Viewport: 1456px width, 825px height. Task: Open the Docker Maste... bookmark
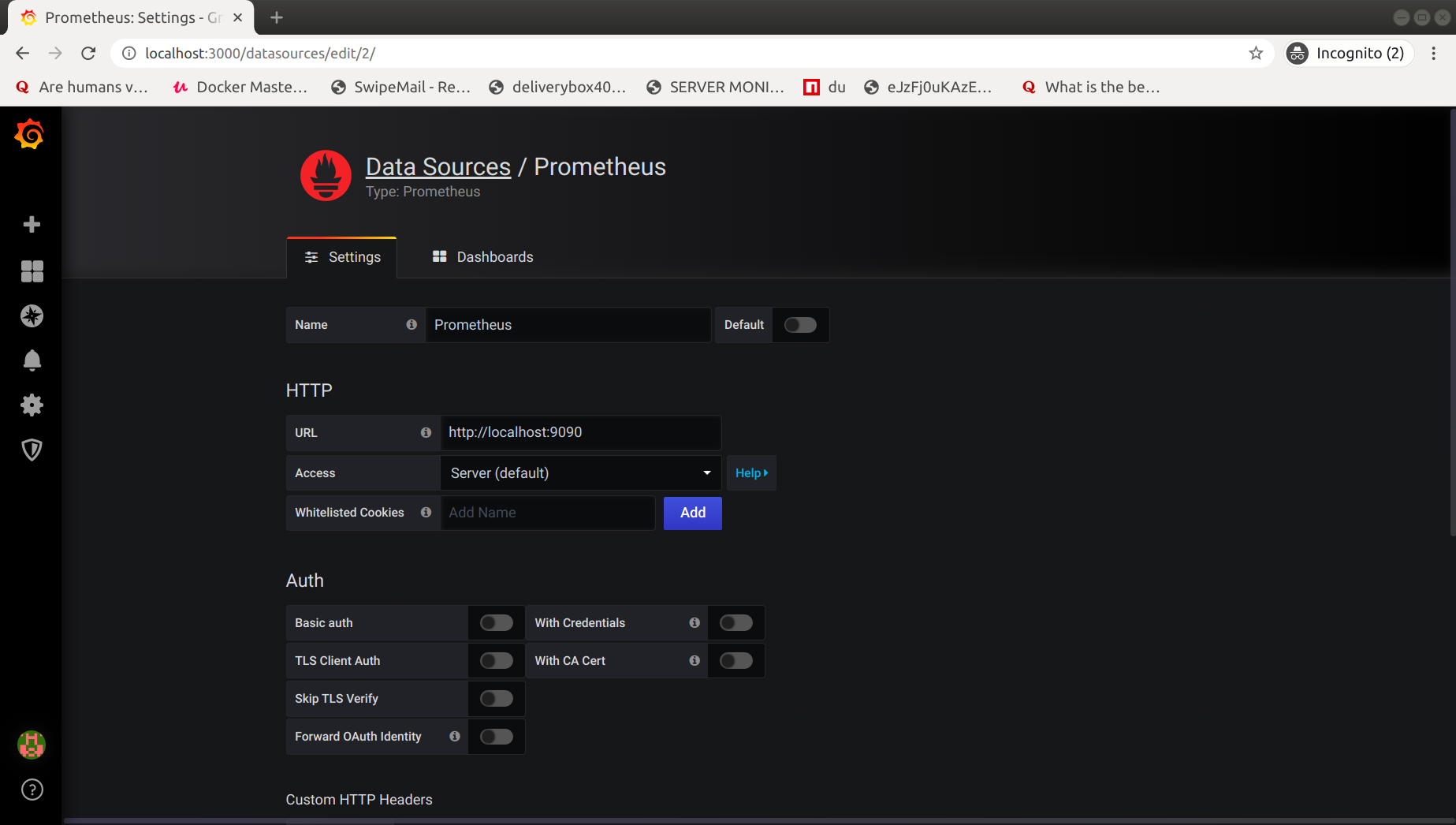click(x=240, y=87)
